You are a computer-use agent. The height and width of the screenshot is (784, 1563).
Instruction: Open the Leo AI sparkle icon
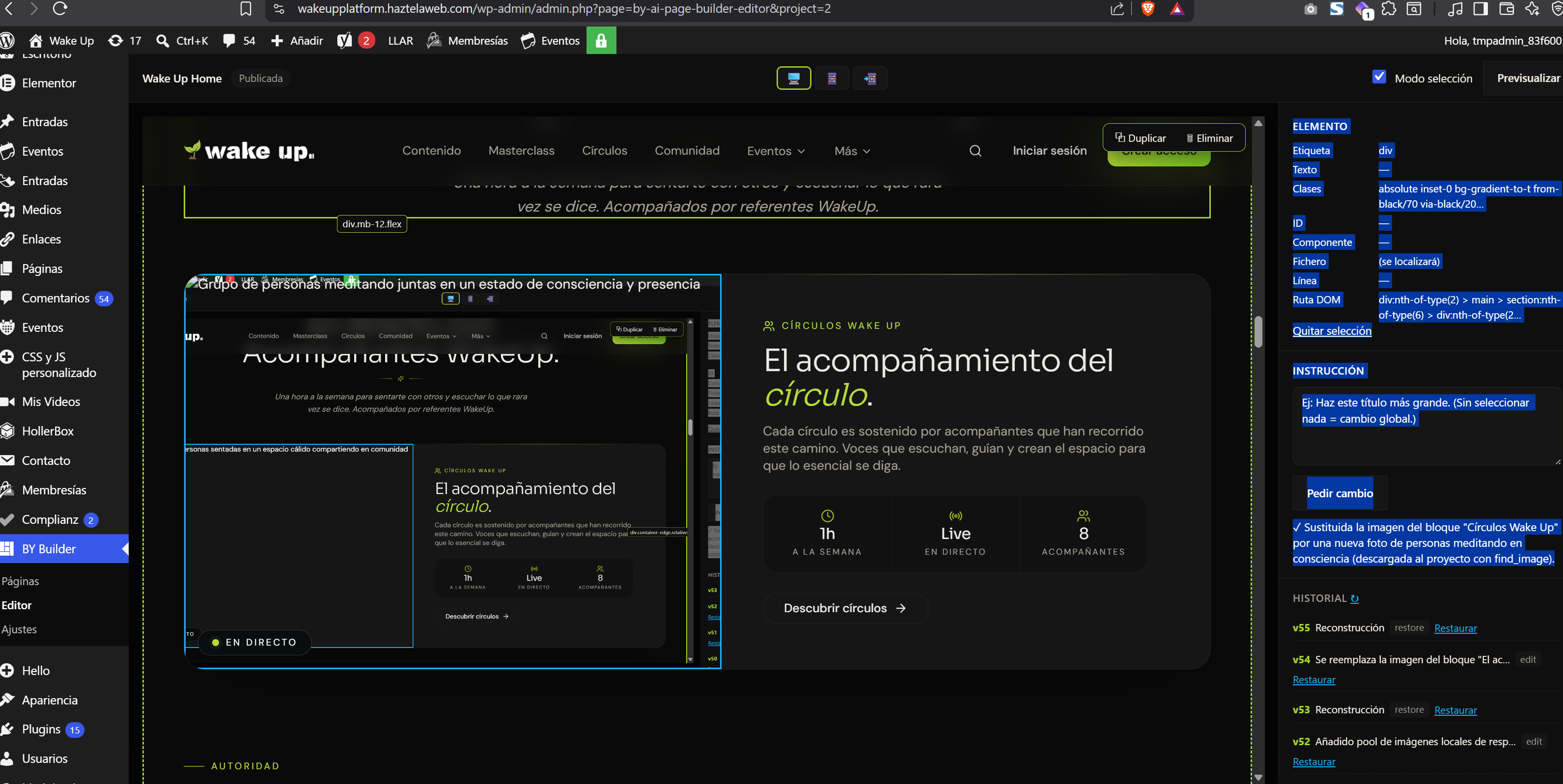click(x=1532, y=8)
